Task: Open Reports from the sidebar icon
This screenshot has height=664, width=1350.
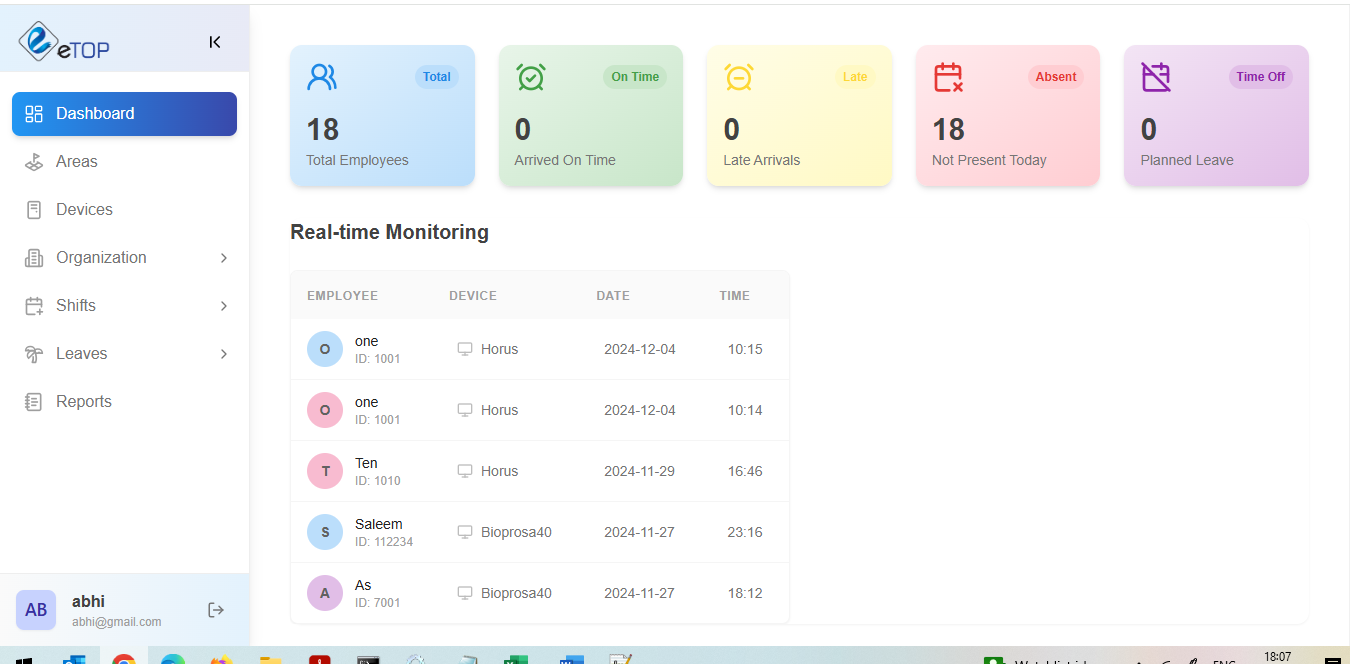Action: [34, 401]
